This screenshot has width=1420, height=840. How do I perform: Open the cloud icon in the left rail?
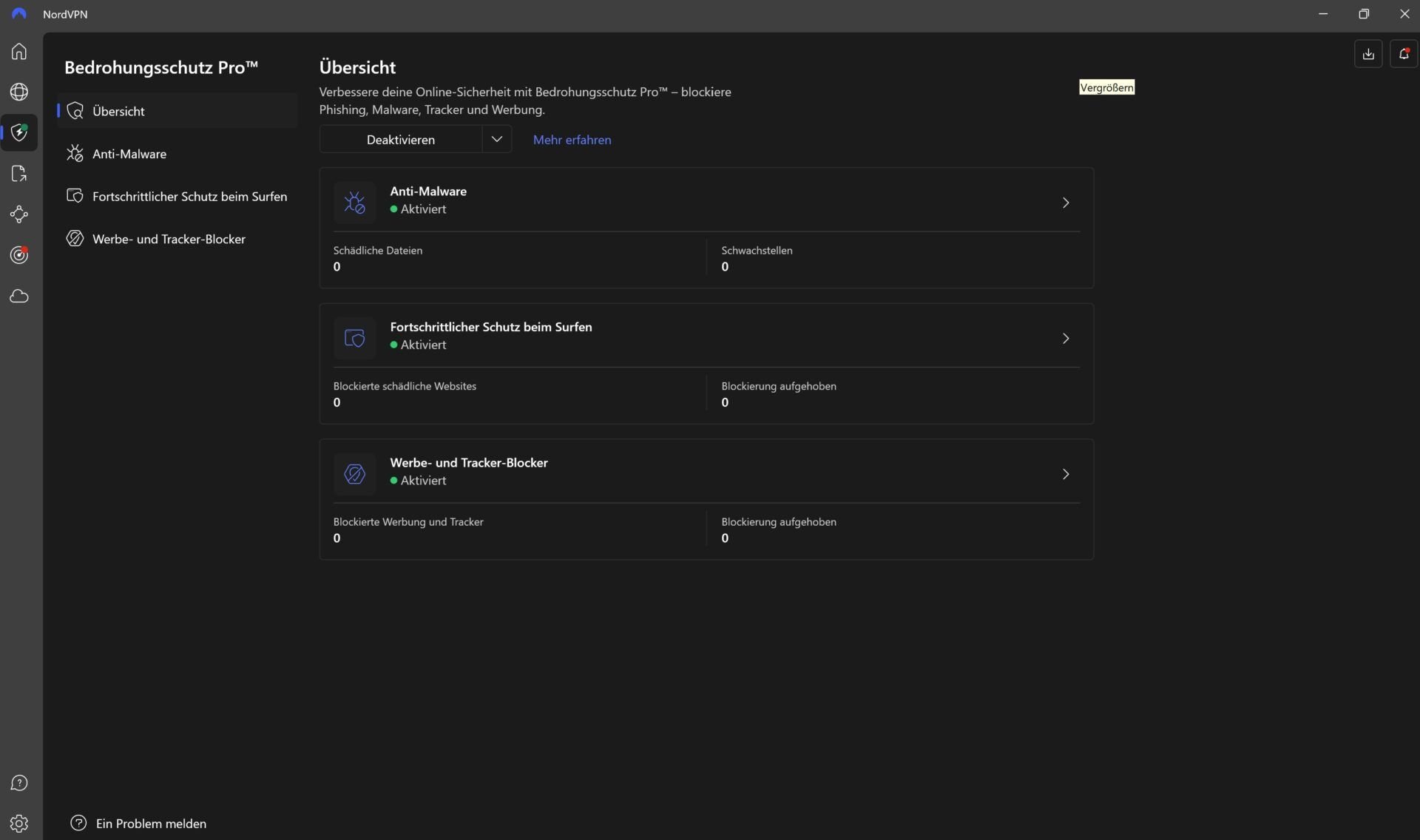[x=19, y=297]
